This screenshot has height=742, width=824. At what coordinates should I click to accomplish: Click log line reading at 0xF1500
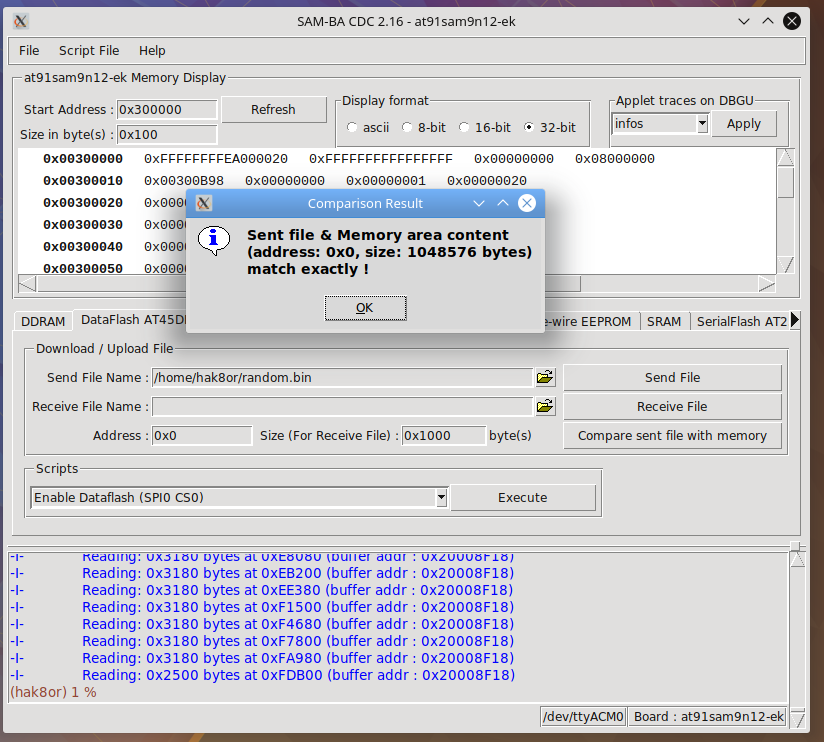298,607
